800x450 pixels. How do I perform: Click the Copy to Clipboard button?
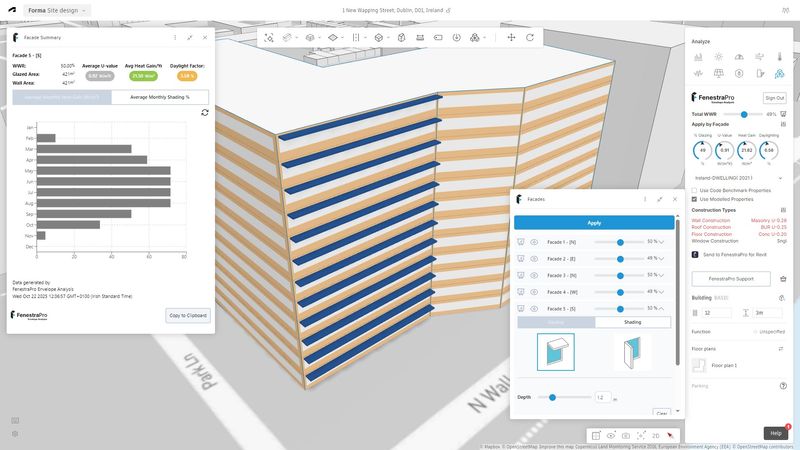pos(188,316)
